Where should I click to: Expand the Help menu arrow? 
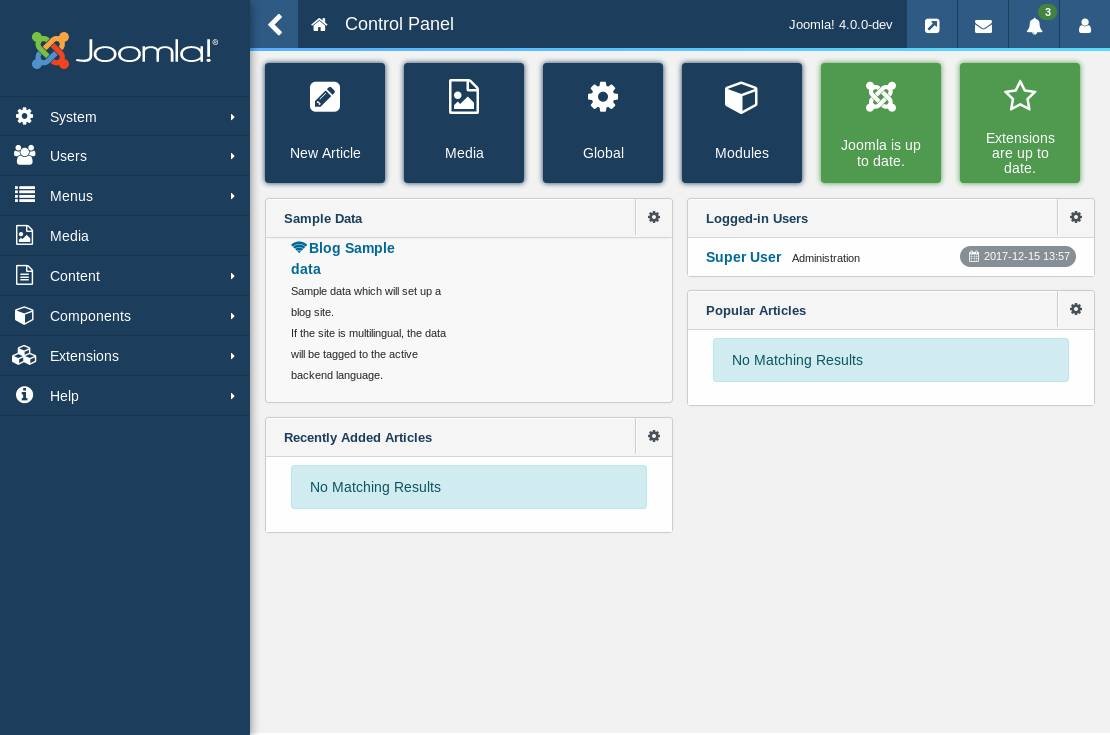click(x=232, y=396)
